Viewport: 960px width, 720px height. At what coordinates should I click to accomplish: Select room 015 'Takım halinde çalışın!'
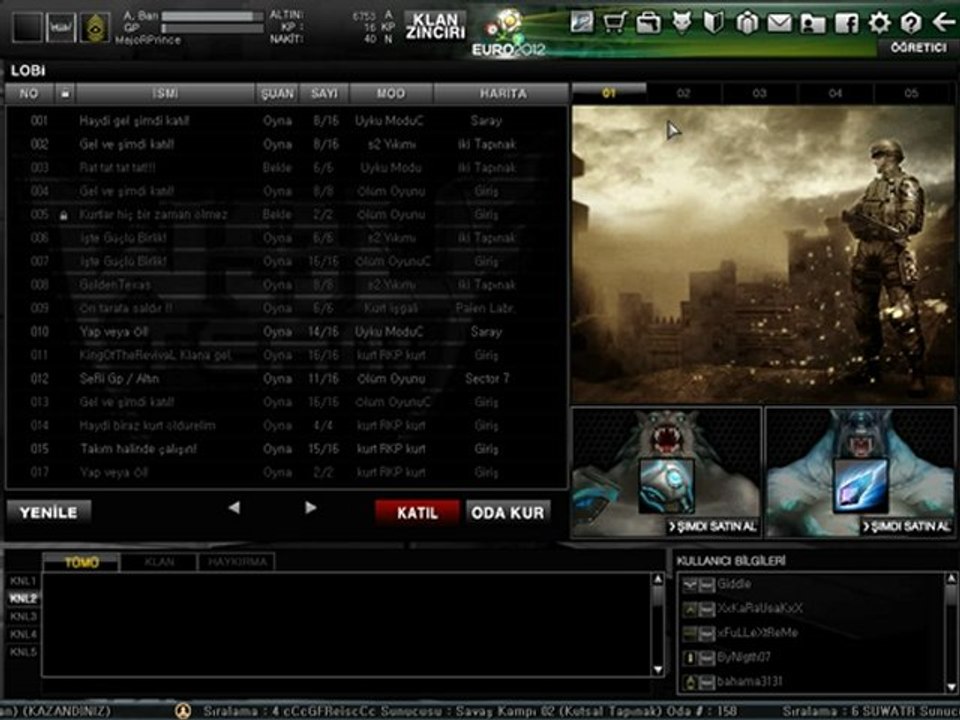point(287,449)
